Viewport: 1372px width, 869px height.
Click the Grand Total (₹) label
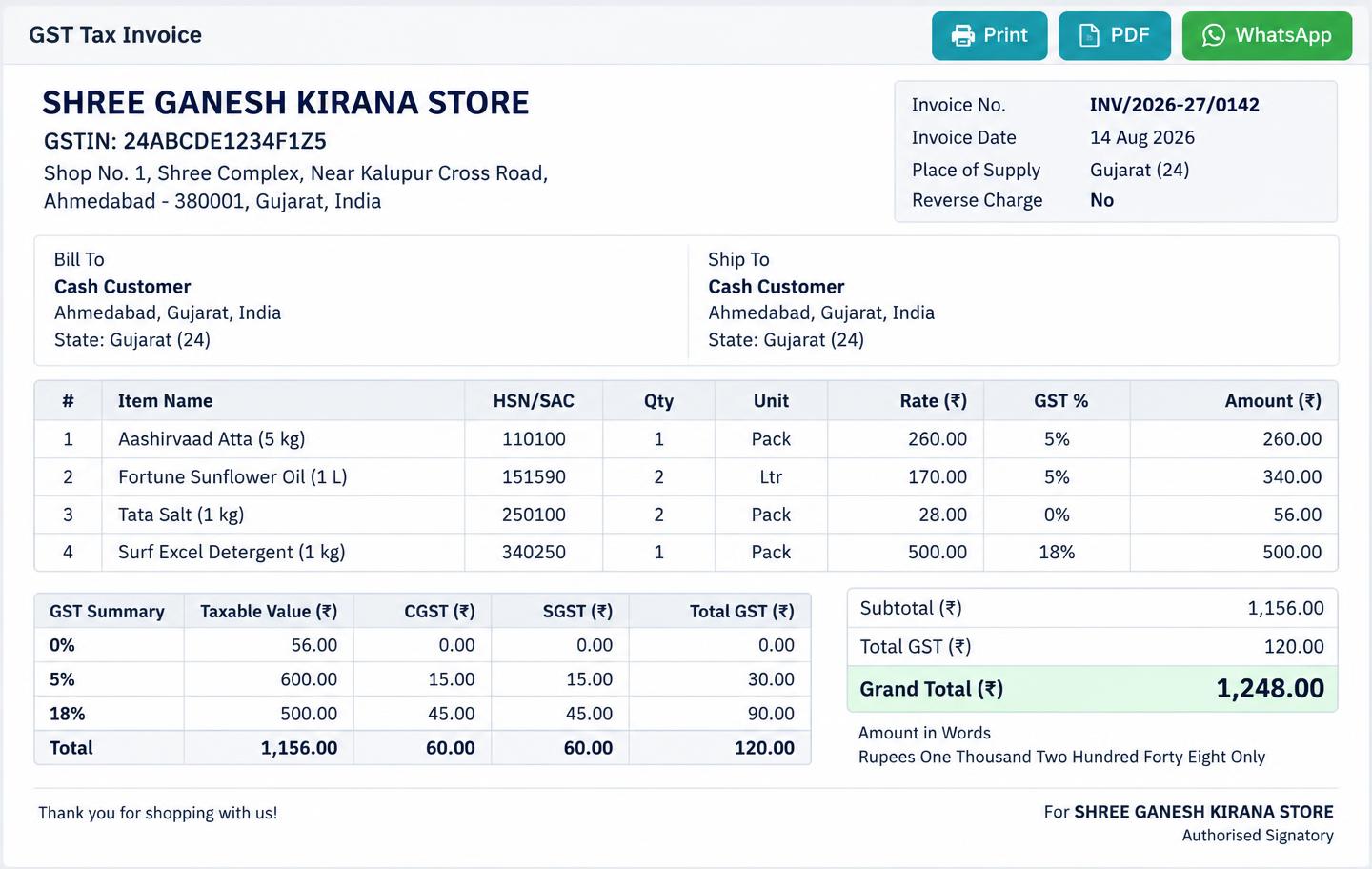click(931, 689)
